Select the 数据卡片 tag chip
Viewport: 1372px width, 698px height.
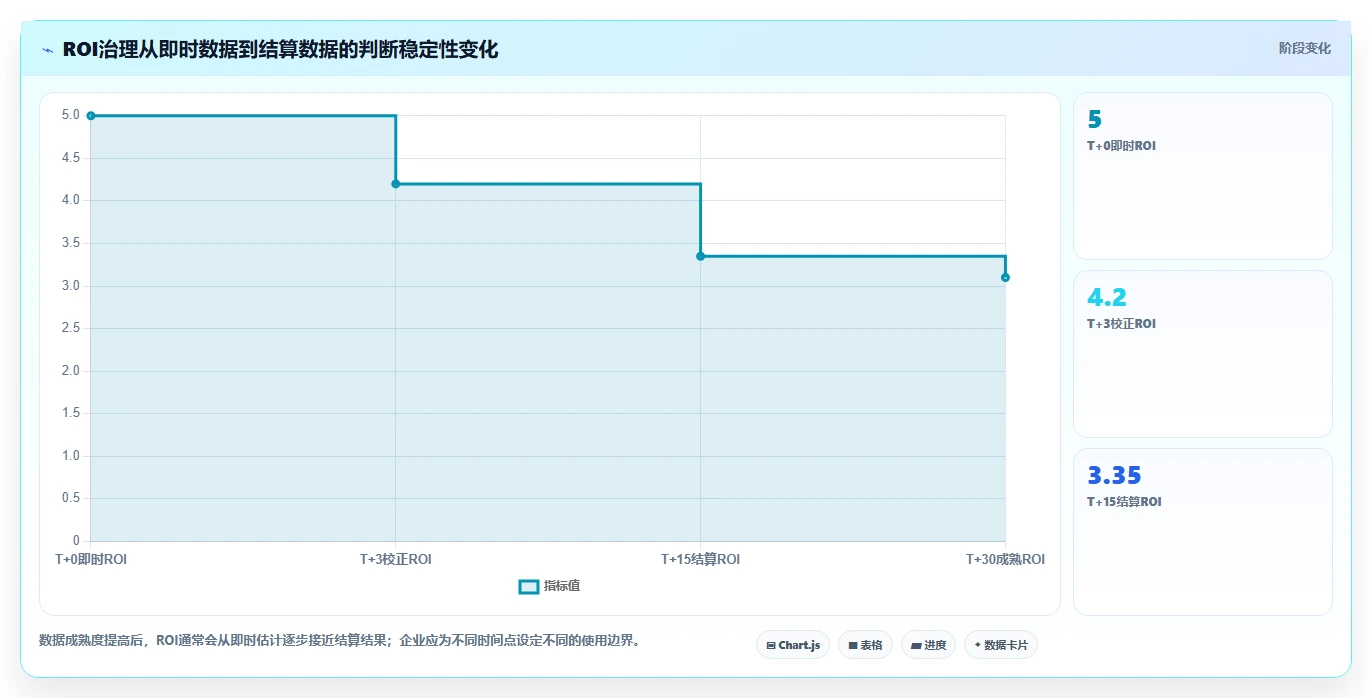click(1000, 645)
